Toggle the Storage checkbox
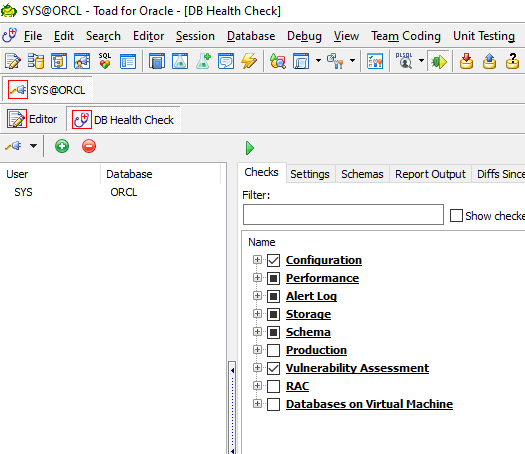Screen dimensions: 525x454 coord(274,314)
